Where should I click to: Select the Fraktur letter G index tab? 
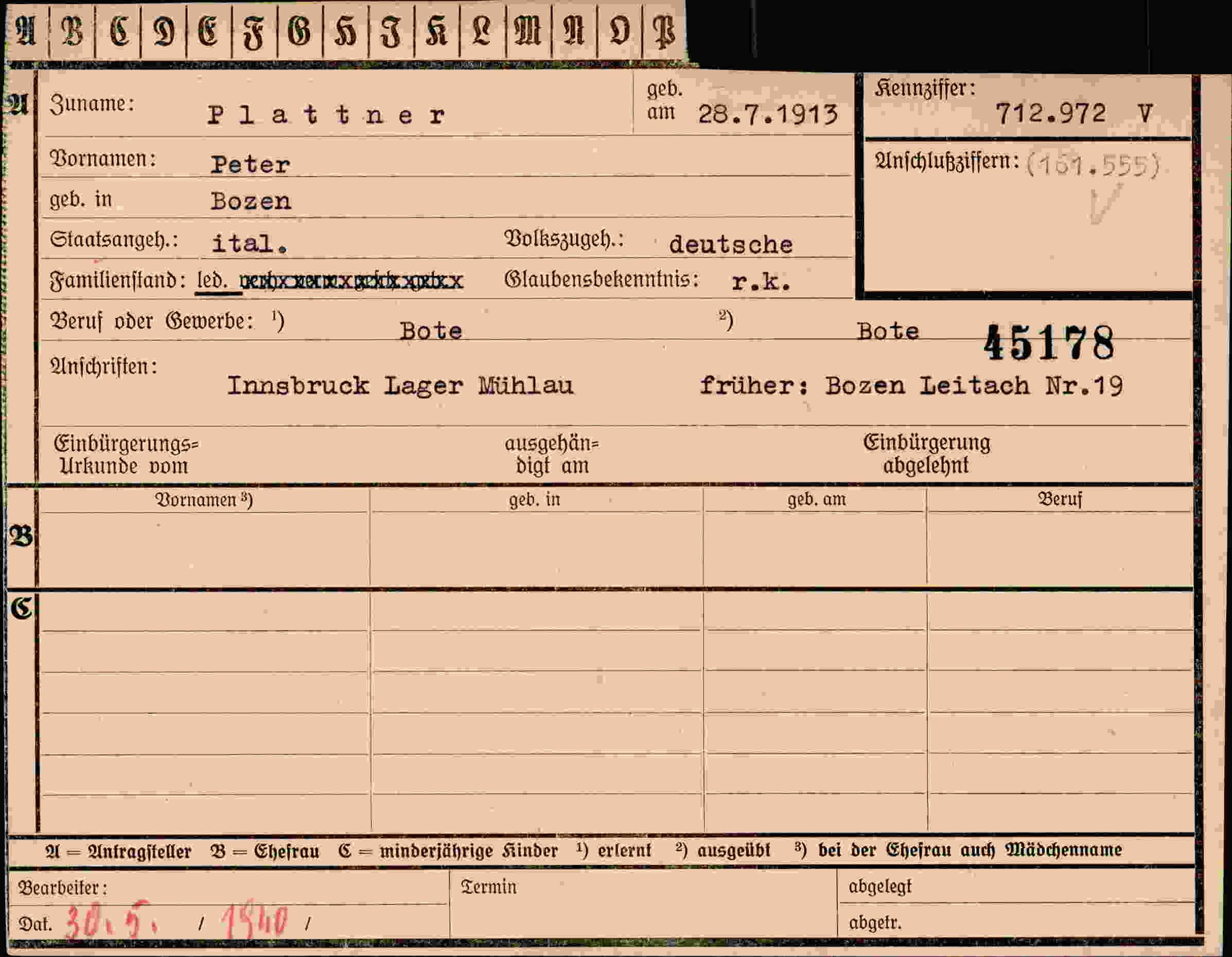[x=300, y=30]
